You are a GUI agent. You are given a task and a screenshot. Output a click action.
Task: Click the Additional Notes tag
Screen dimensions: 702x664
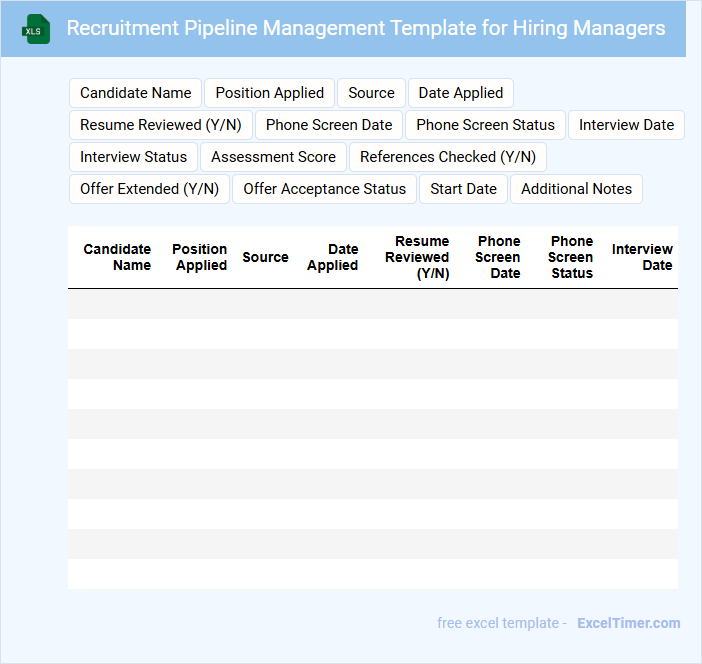pyautogui.click(x=576, y=189)
